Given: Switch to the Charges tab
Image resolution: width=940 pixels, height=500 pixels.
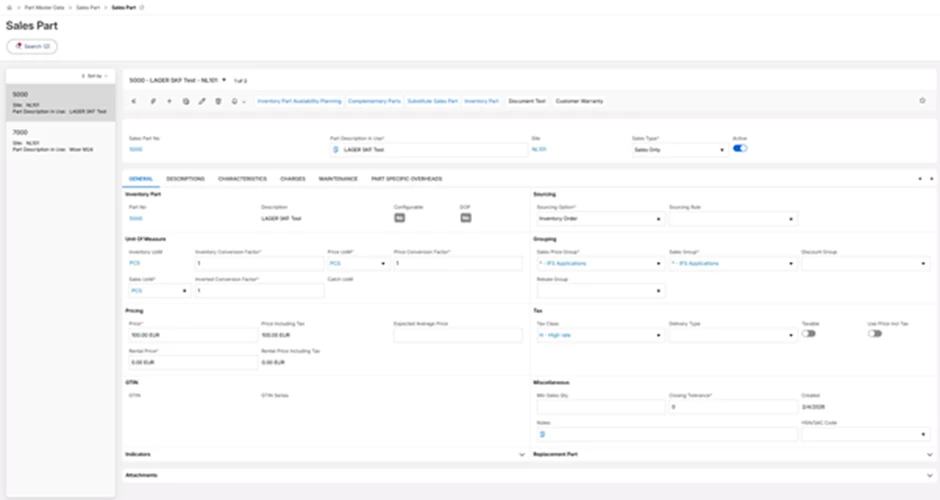Looking at the screenshot, I should coord(293,179).
